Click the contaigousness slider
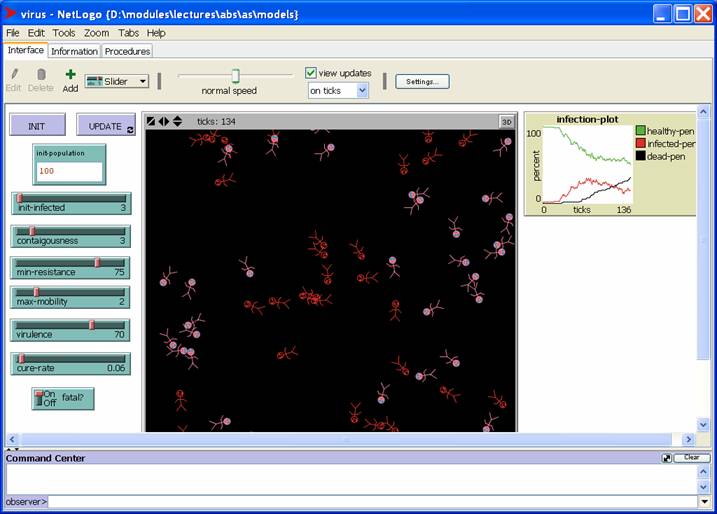 tap(70, 236)
